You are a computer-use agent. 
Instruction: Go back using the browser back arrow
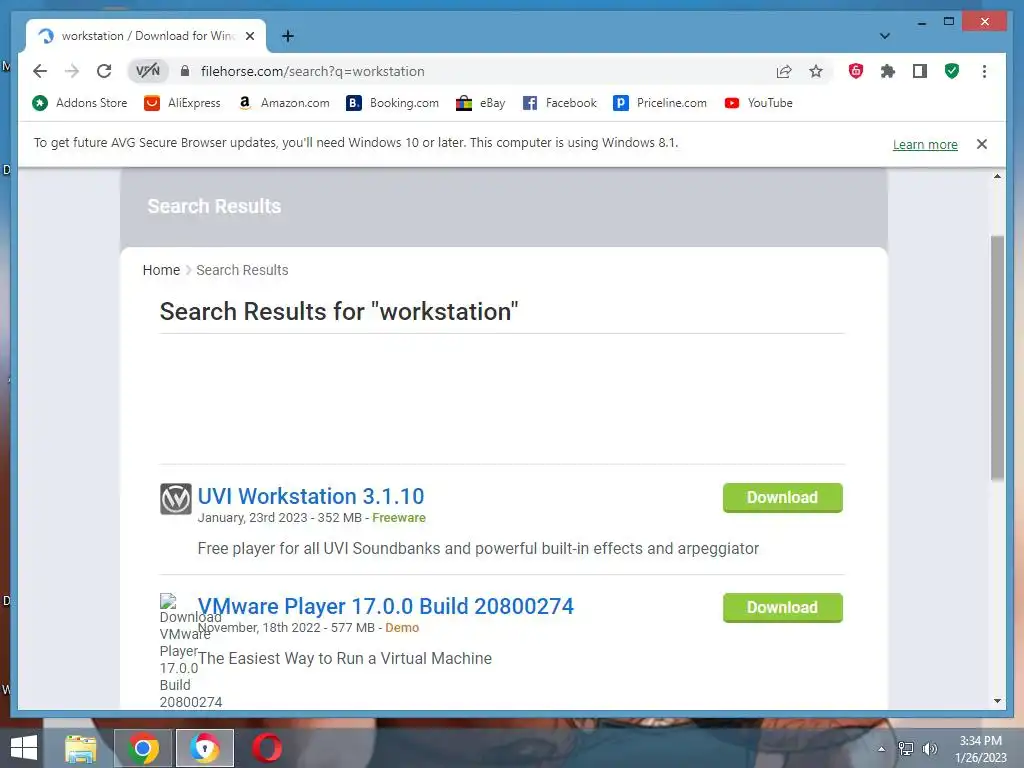click(40, 71)
